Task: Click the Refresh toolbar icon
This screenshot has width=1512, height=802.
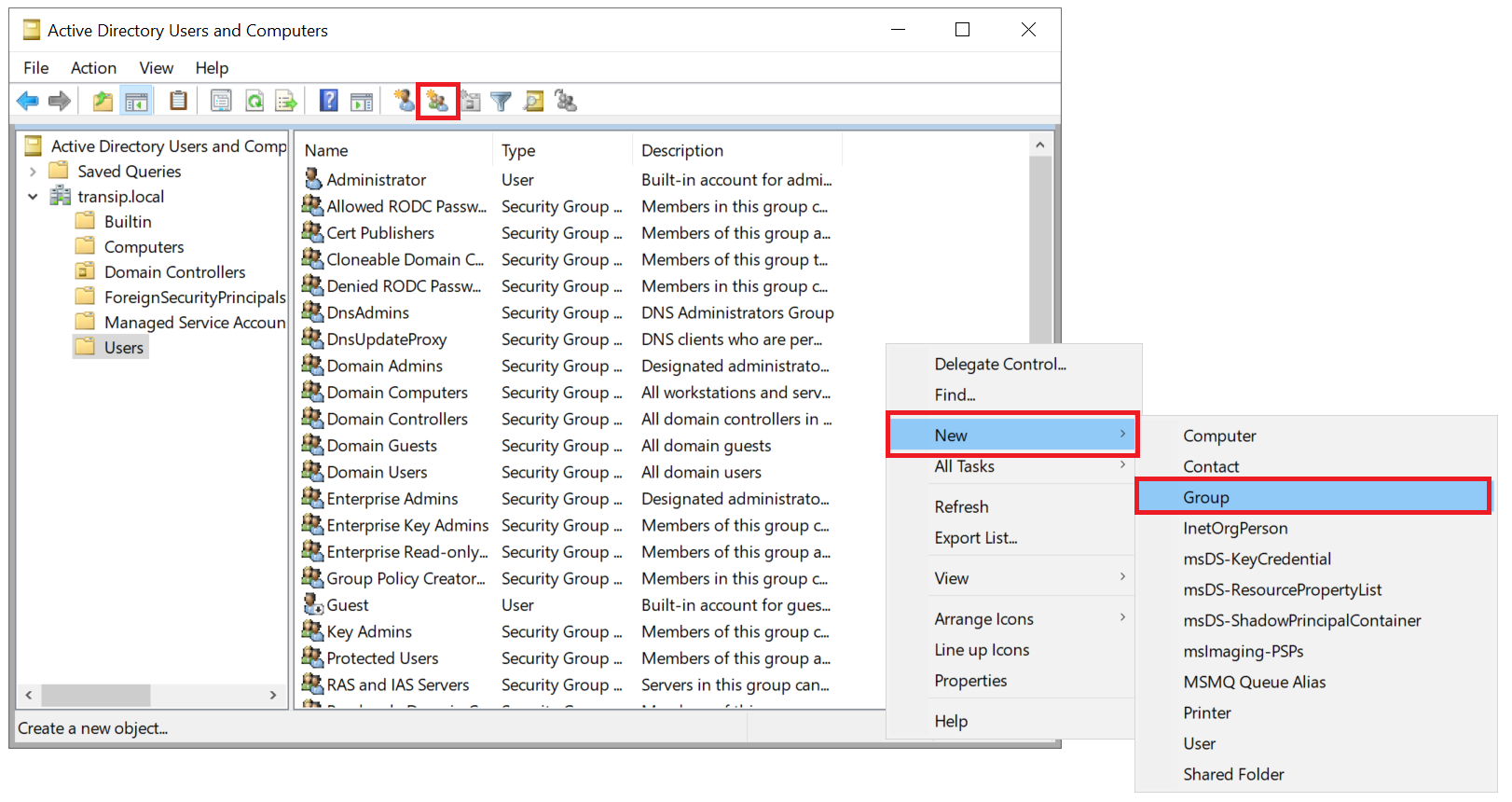Action: [254, 101]
